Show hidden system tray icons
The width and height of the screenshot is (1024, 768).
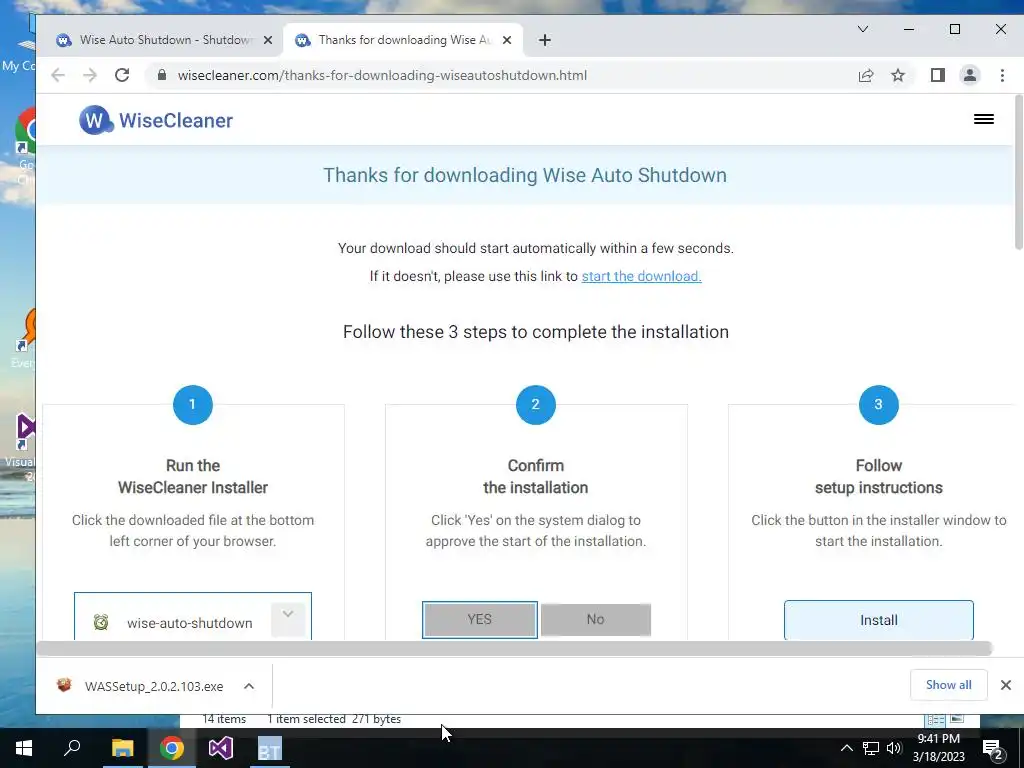tap(846, 748)
